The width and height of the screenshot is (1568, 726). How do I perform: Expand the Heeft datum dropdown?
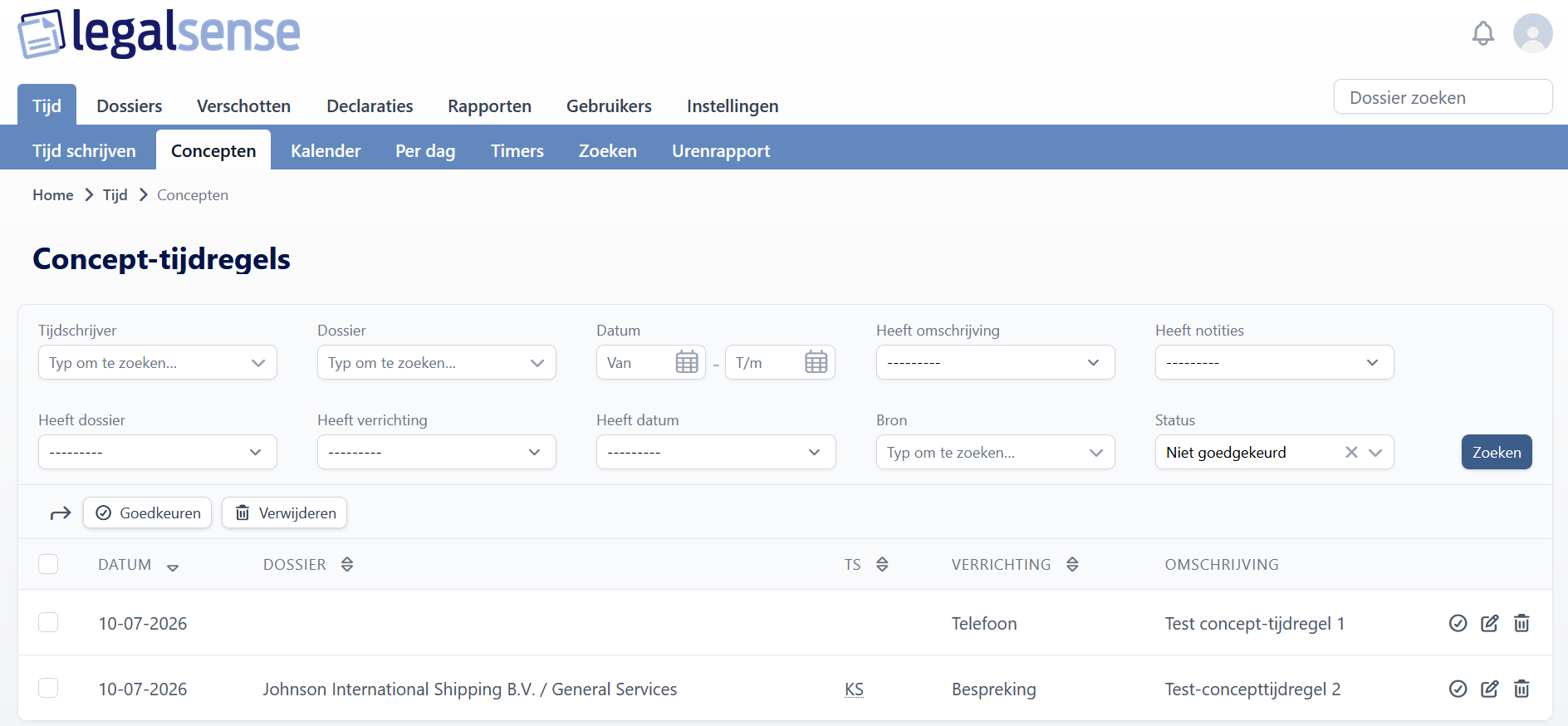pos(716,452)
